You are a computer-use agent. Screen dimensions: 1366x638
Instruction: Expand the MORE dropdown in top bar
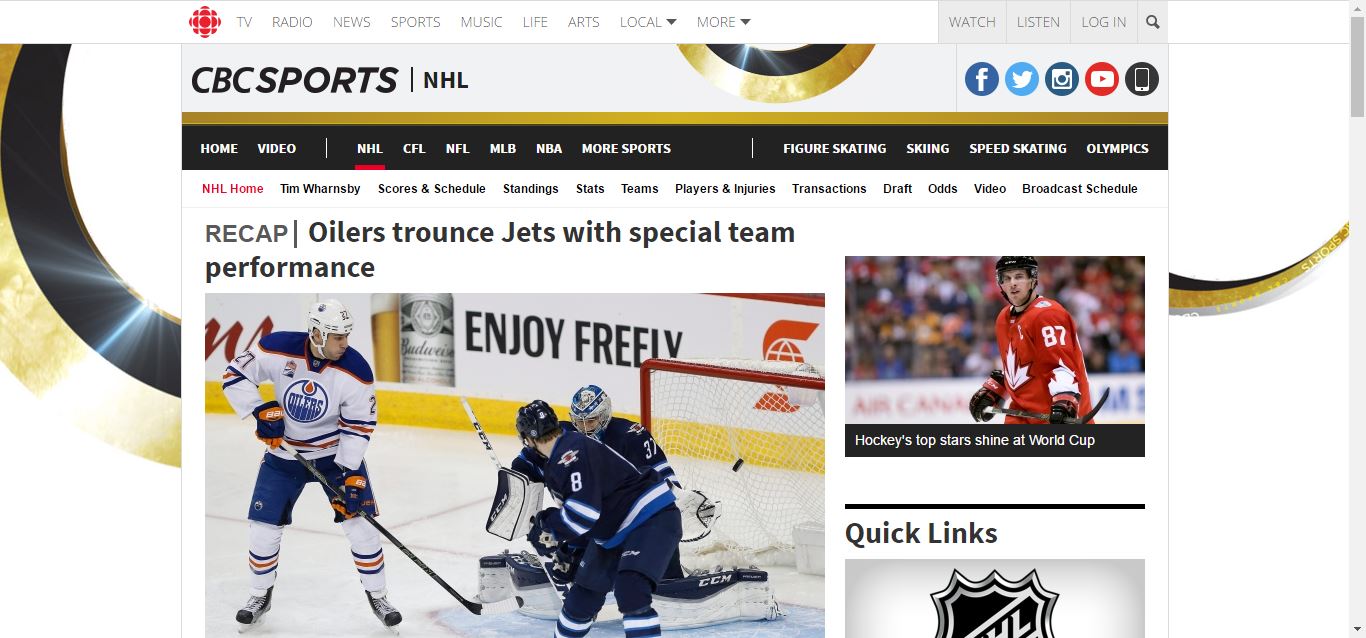724,22
